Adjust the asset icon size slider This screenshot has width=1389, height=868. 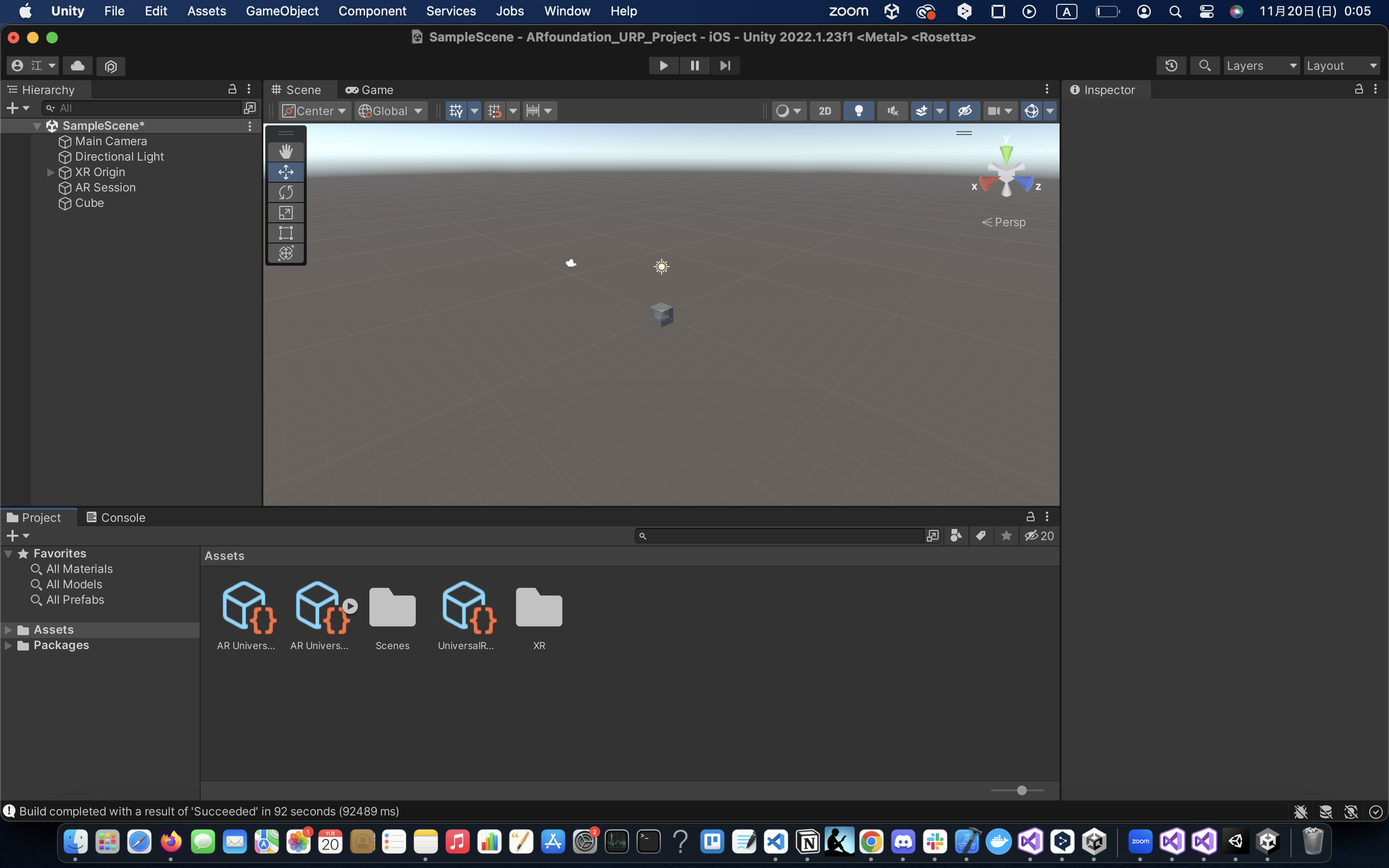[1021, 790]
